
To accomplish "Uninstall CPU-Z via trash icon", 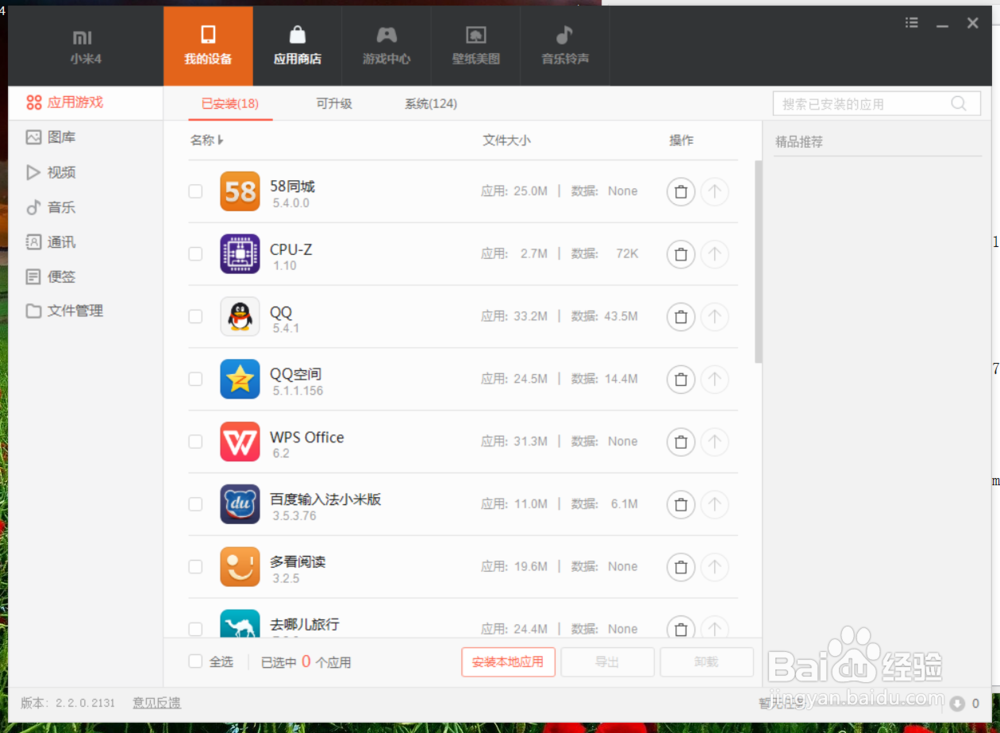I will tap(680, 254).
